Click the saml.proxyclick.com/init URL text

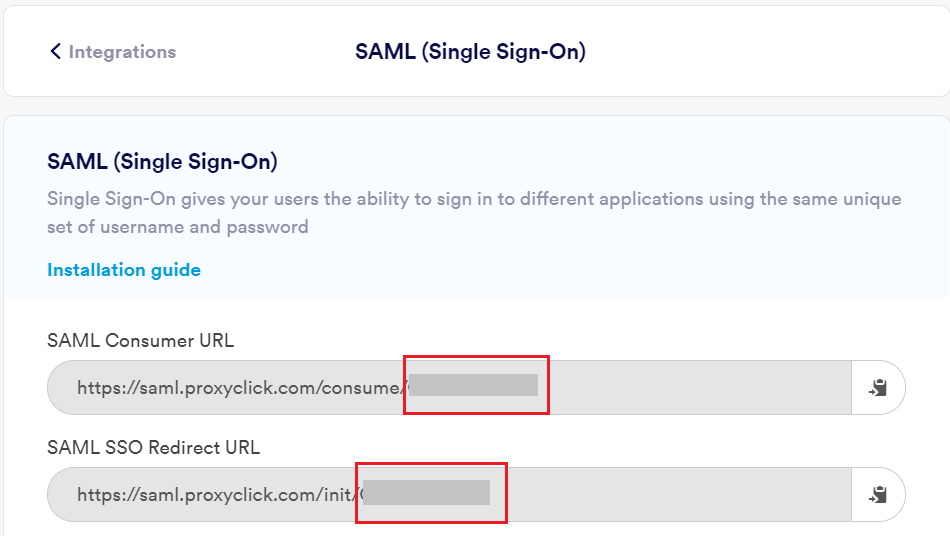point(216,494)
